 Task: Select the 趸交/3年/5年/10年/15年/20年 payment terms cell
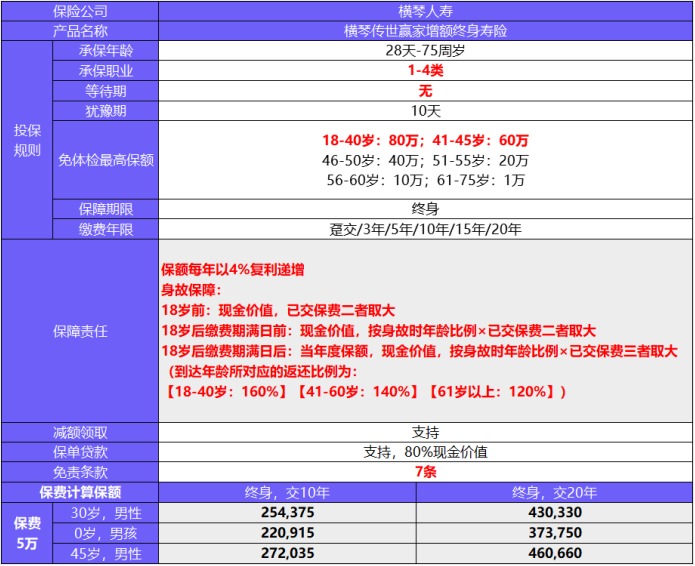(425, 229)
